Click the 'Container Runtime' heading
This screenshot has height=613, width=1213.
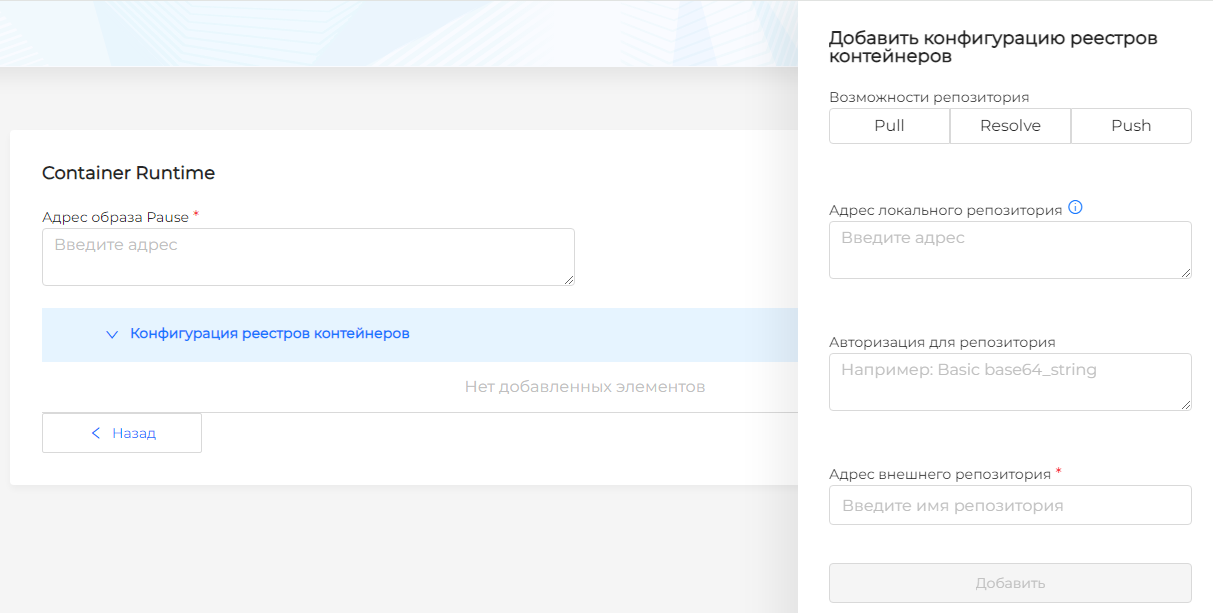(x=128, y=173)
